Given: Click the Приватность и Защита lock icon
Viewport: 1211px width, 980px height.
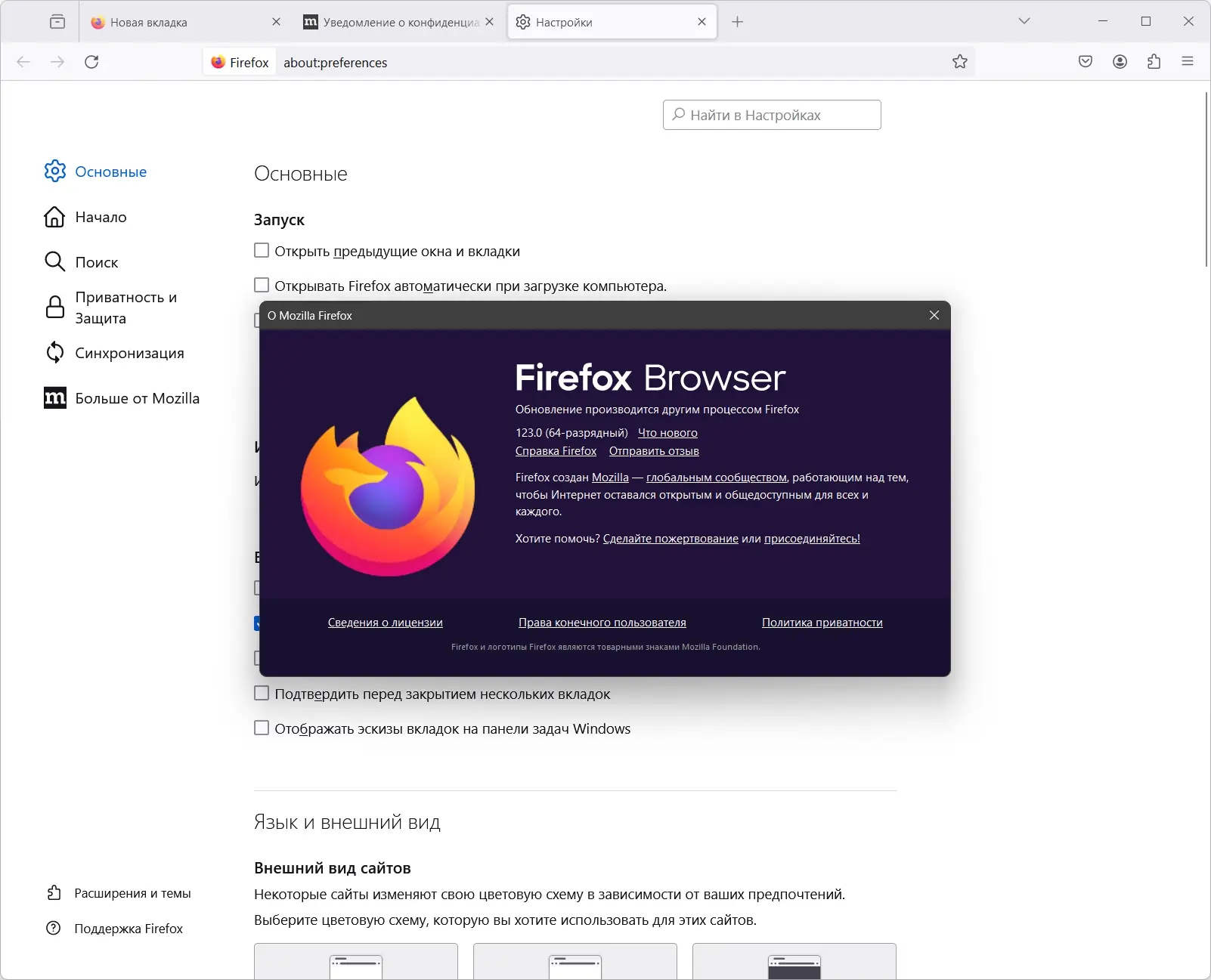Looking at the screenshot, I should click(55, 308).
